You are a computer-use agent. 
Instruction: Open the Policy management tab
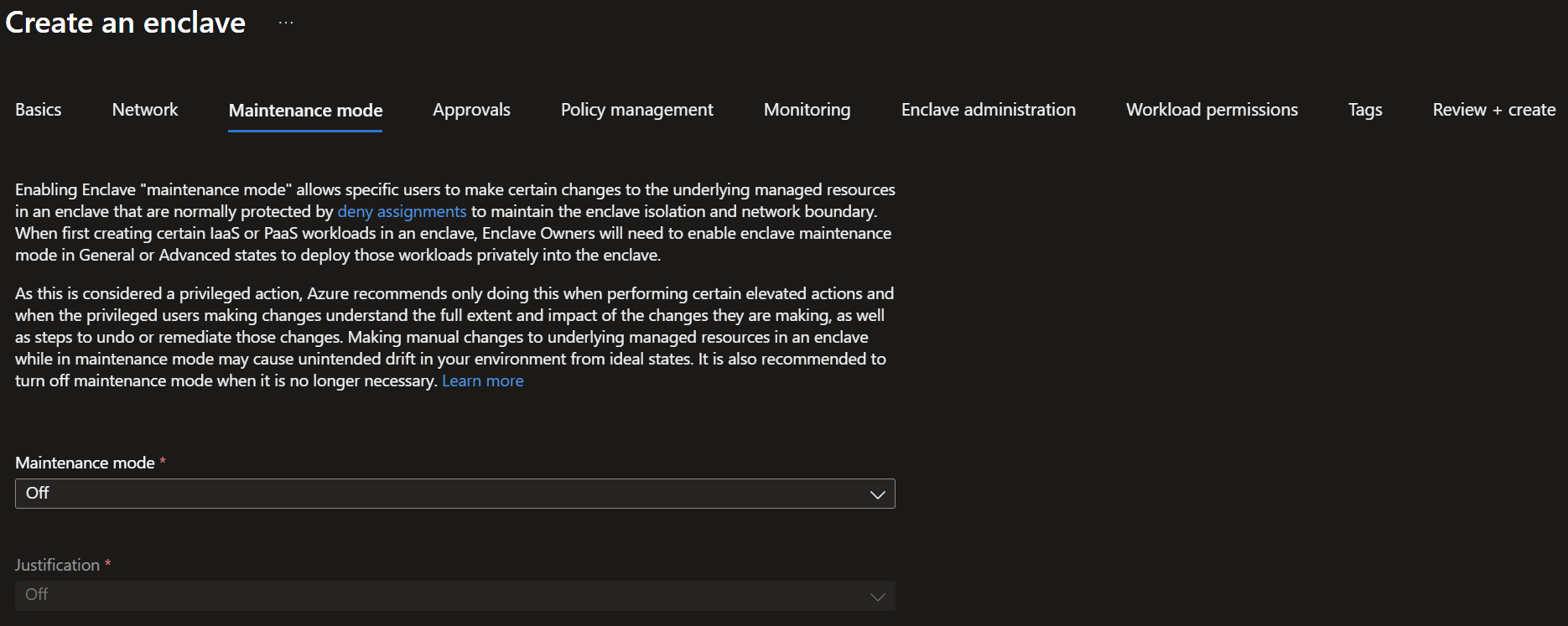[637, 110]
